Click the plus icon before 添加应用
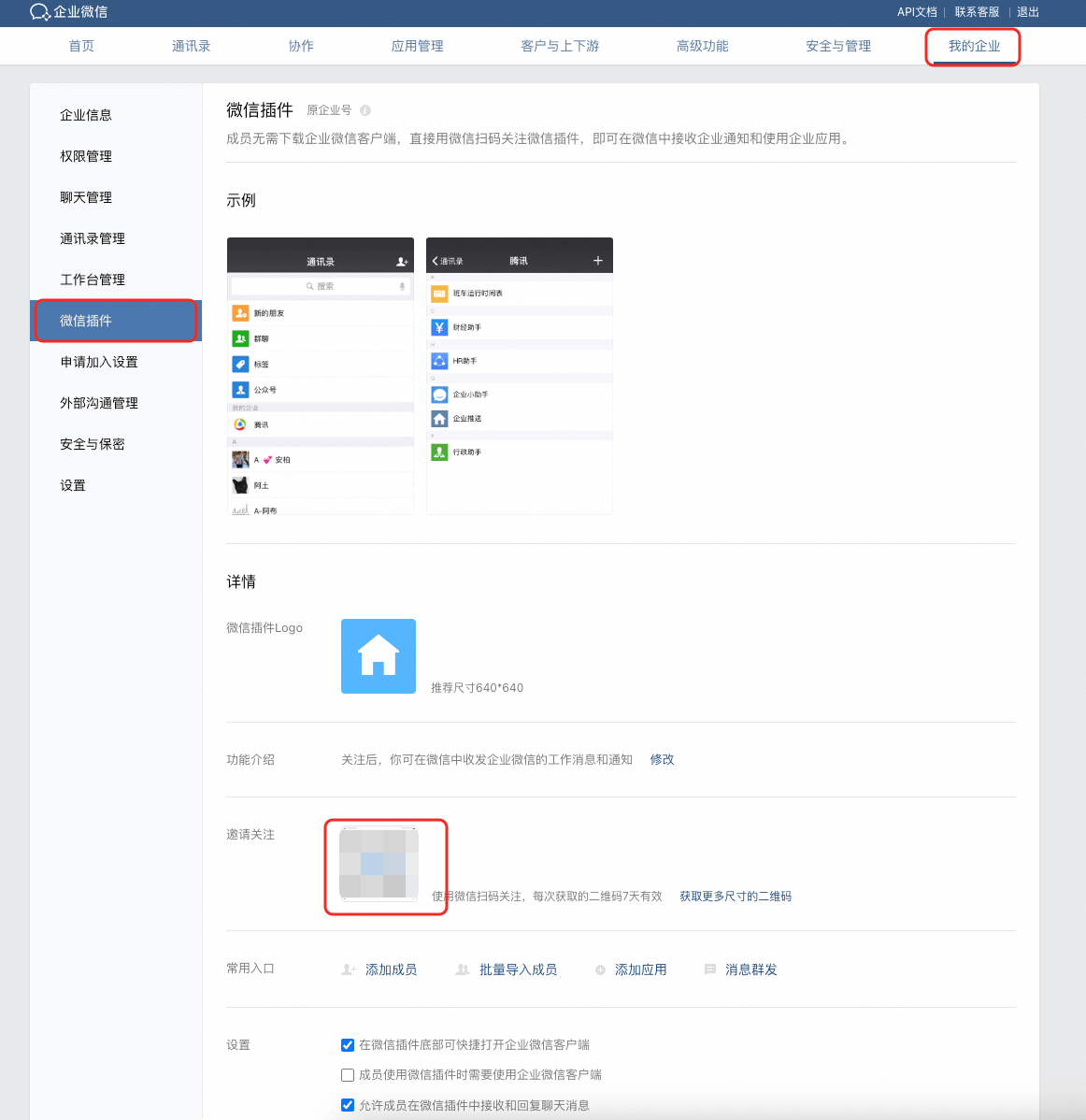 [x=600, y=969]
